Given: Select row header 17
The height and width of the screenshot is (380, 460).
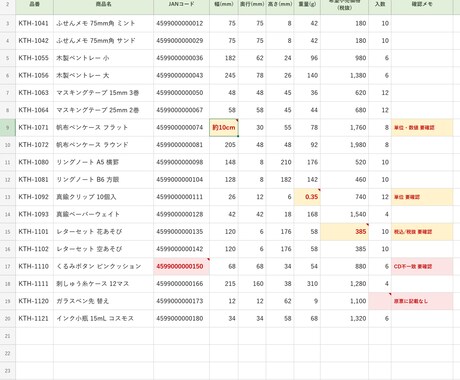Looking at the screenshot, I should [x=8, y=266].
